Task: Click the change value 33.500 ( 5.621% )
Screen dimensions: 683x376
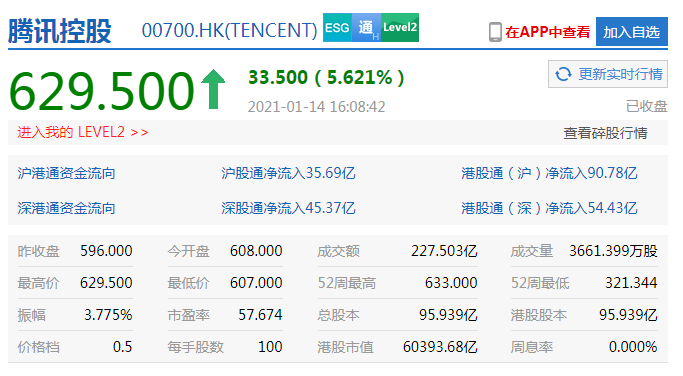Action: 326,78
